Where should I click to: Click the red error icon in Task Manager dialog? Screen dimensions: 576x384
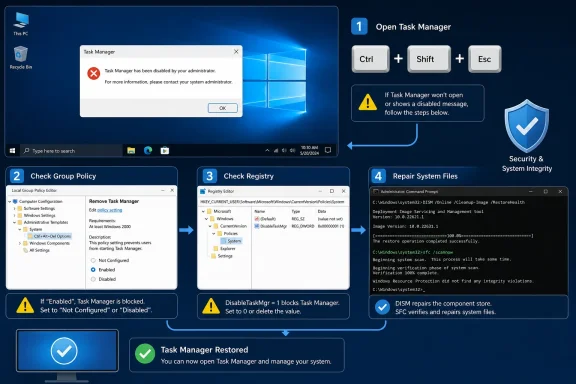click(94, 73)
